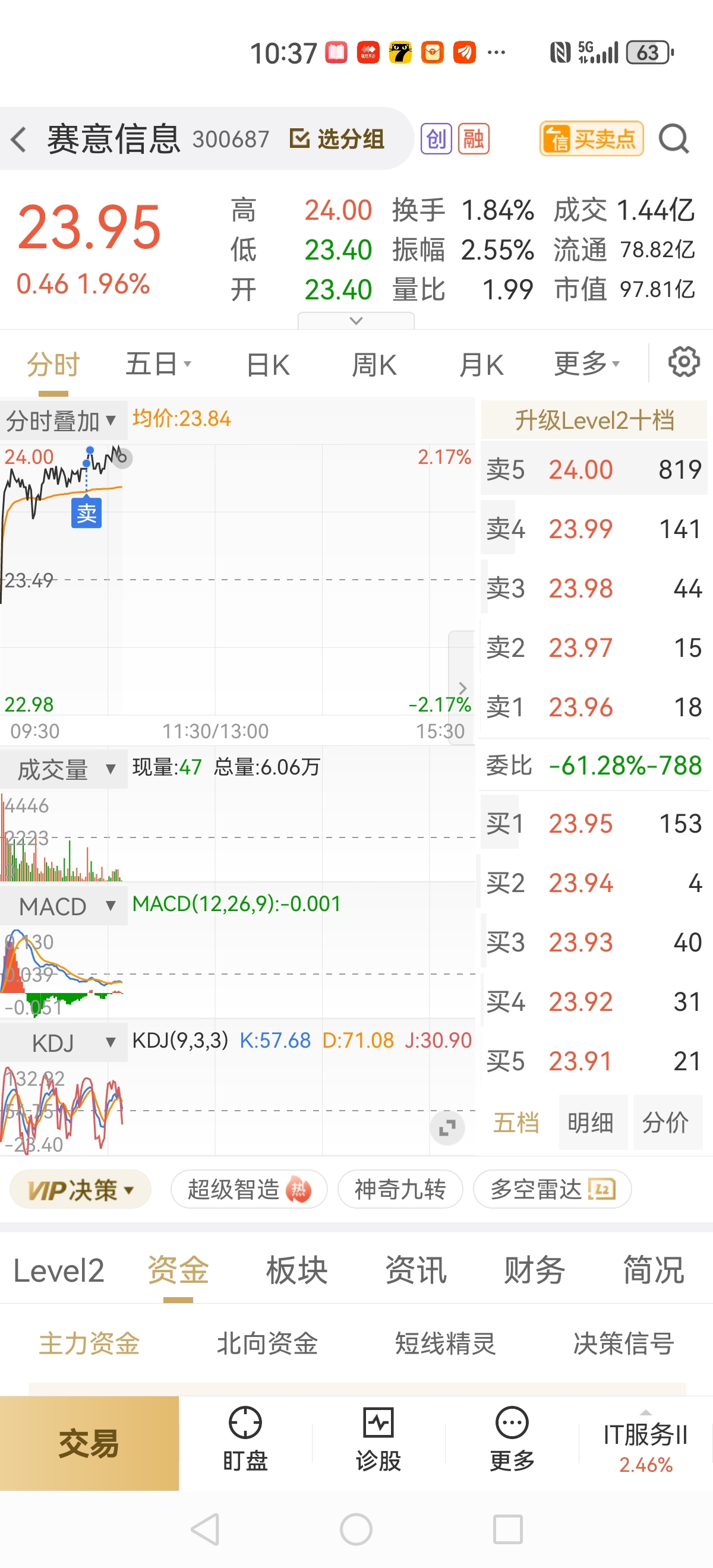Open 简况 tab
Viewport: 713px width, 1568px height.
tap(654, 1270)
